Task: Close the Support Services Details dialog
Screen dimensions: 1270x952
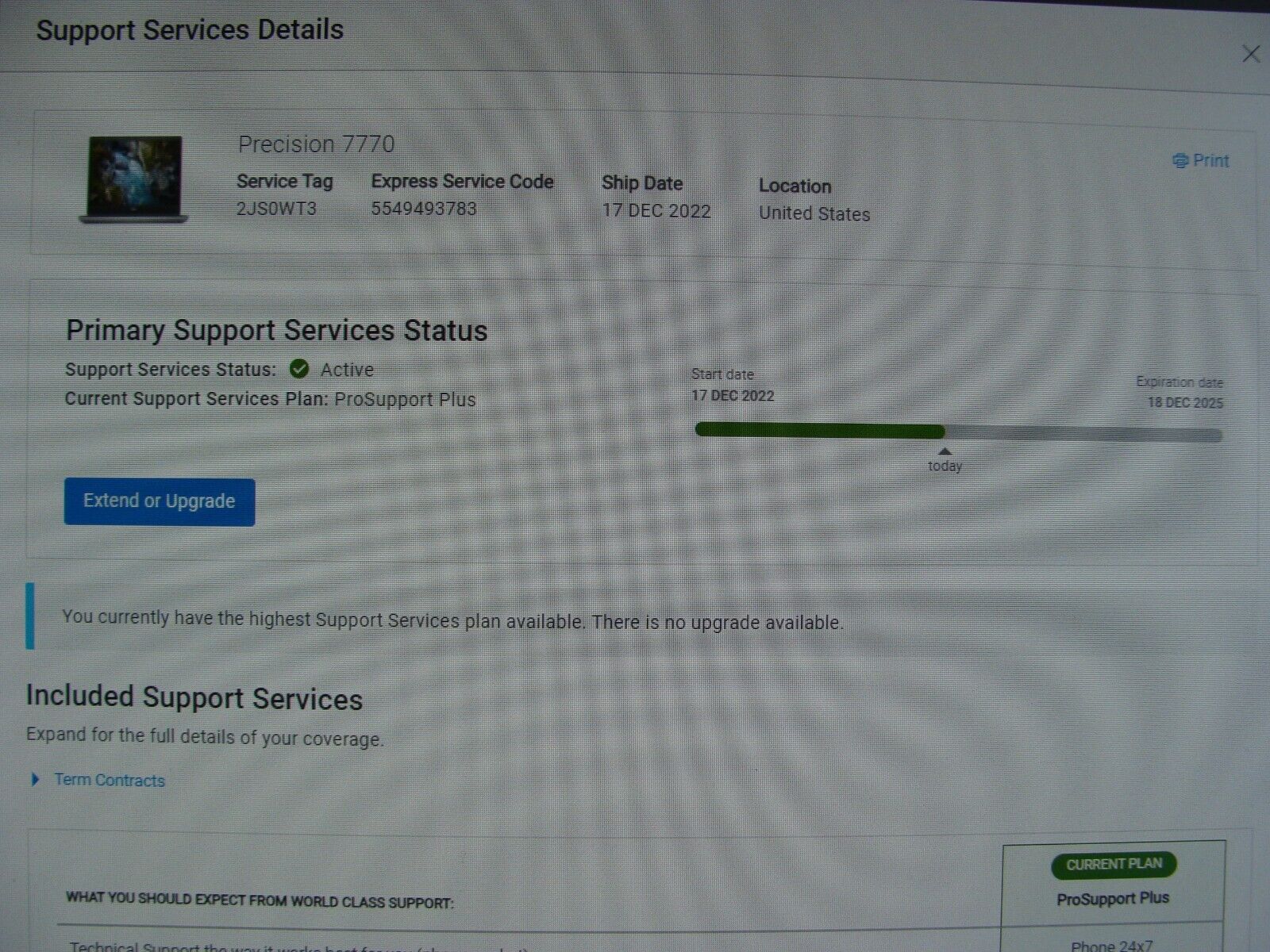Action: click(1251, 54)
